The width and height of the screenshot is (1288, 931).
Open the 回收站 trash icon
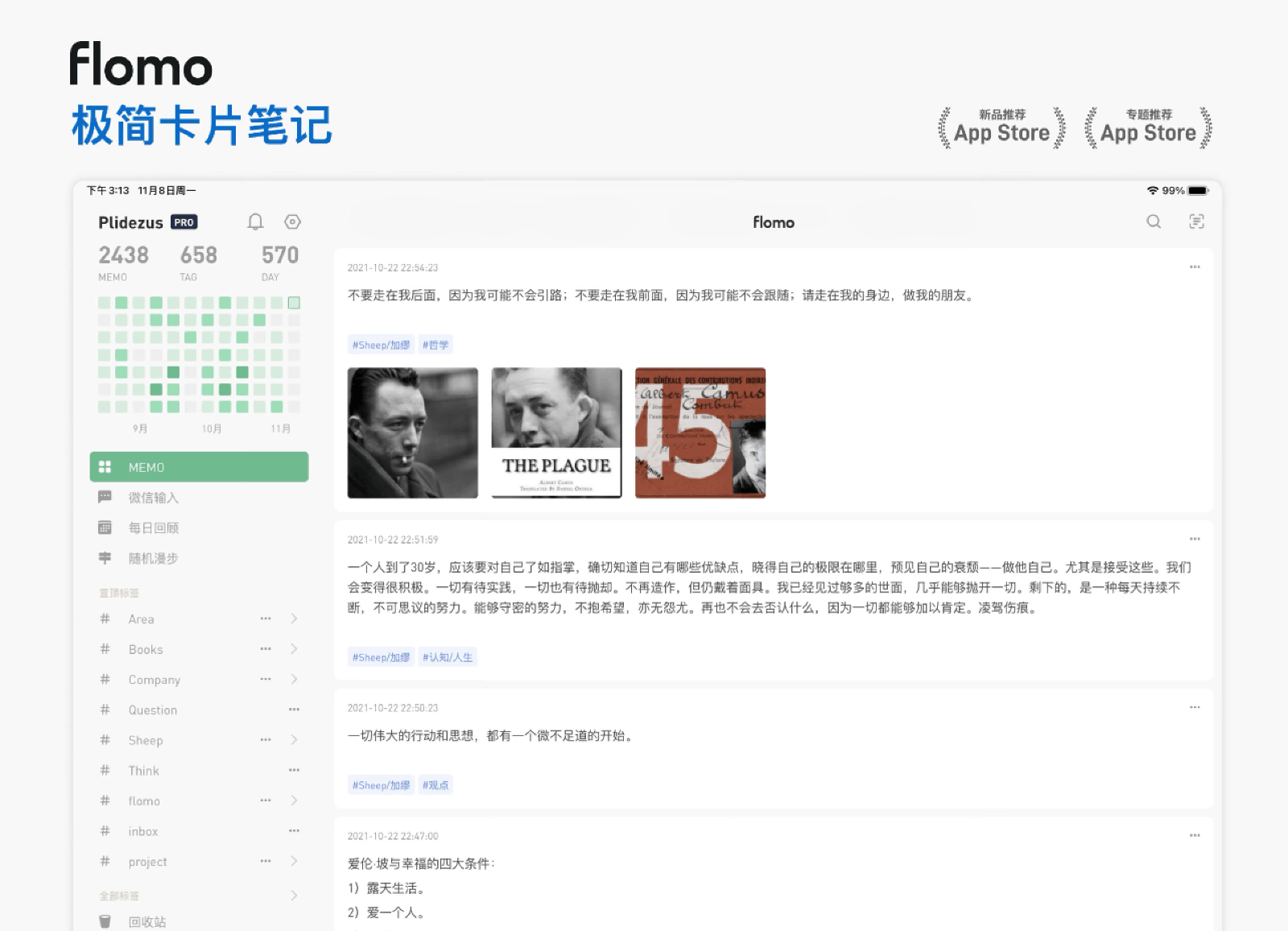pyautogui.click(x=105, y=921)
